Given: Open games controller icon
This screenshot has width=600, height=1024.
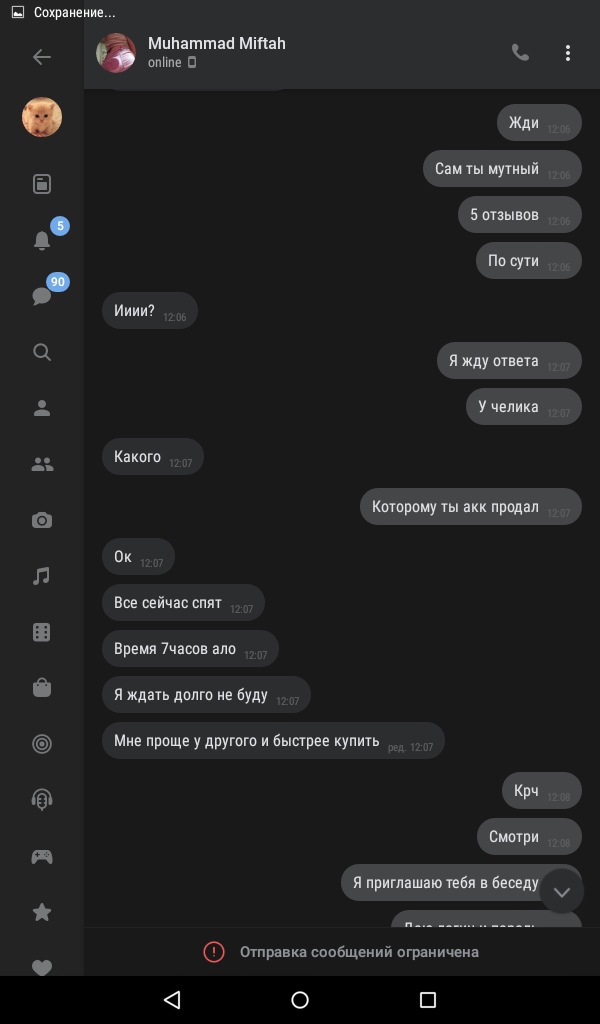Looking at the screenshot, I should tap(42, 856).
